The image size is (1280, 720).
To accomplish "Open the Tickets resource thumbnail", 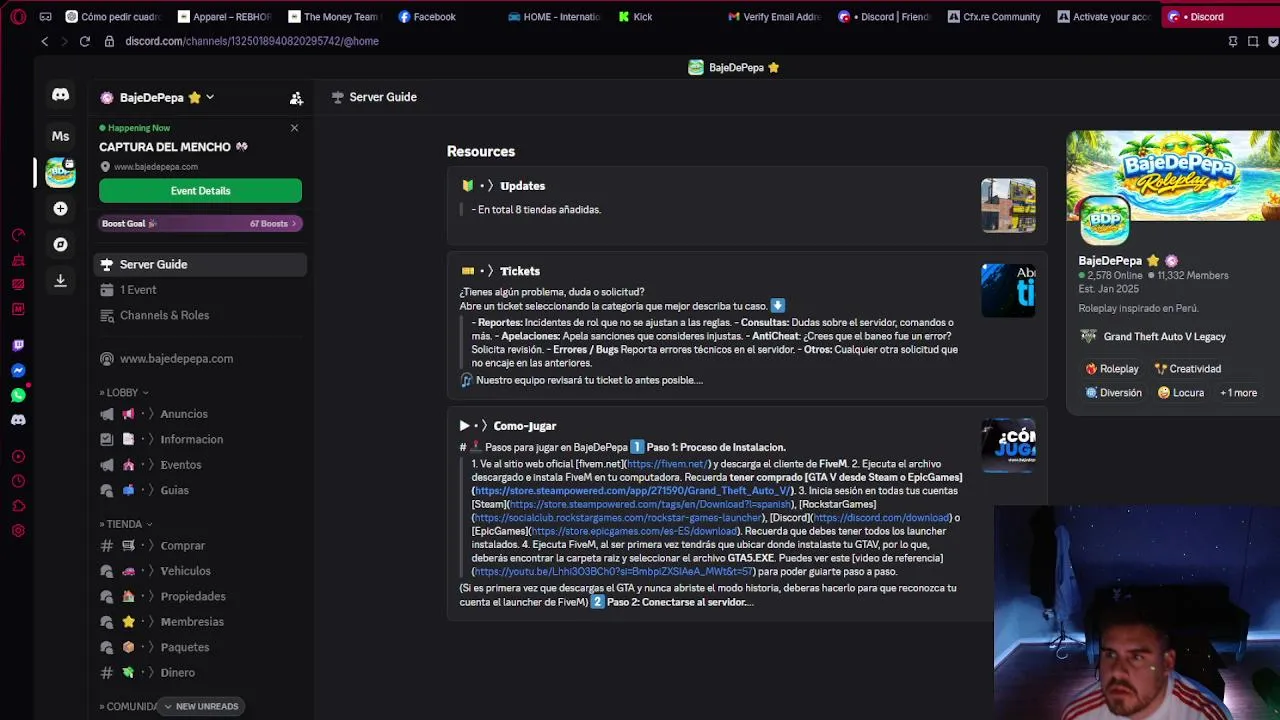I will pyautogui.click(x=1008, y=290).
